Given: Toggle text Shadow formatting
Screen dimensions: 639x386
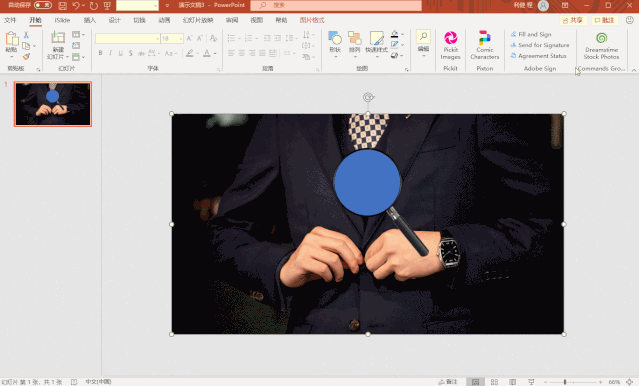Looking at the screenshot, I should click(130, 53).
